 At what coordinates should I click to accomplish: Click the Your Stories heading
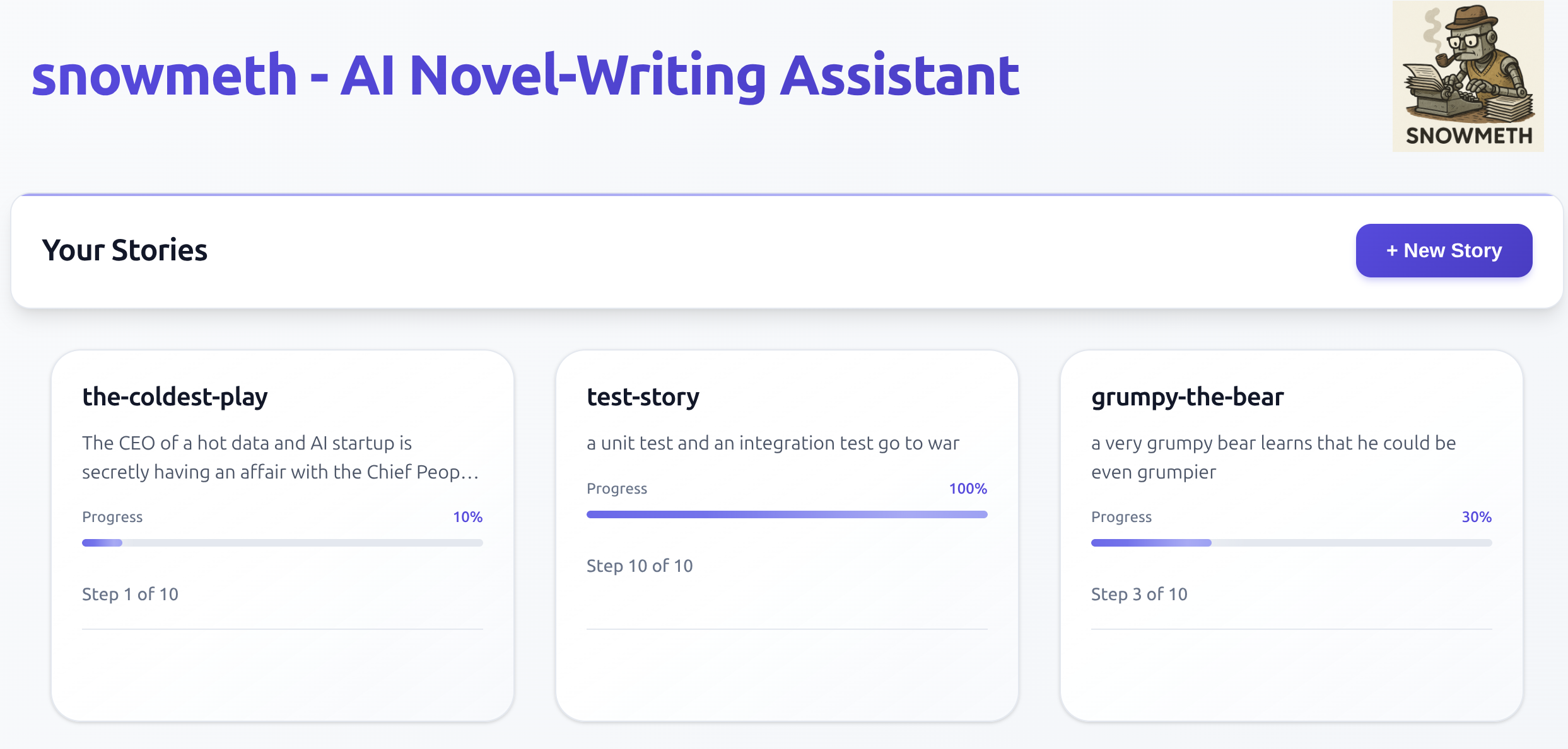point(125,250)
